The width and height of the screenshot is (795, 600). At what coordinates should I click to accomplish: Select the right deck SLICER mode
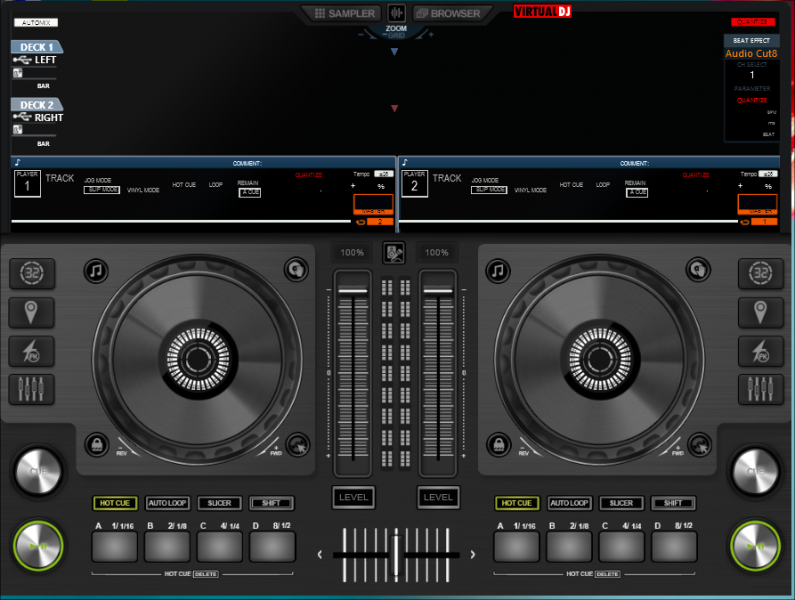(622, 503)
